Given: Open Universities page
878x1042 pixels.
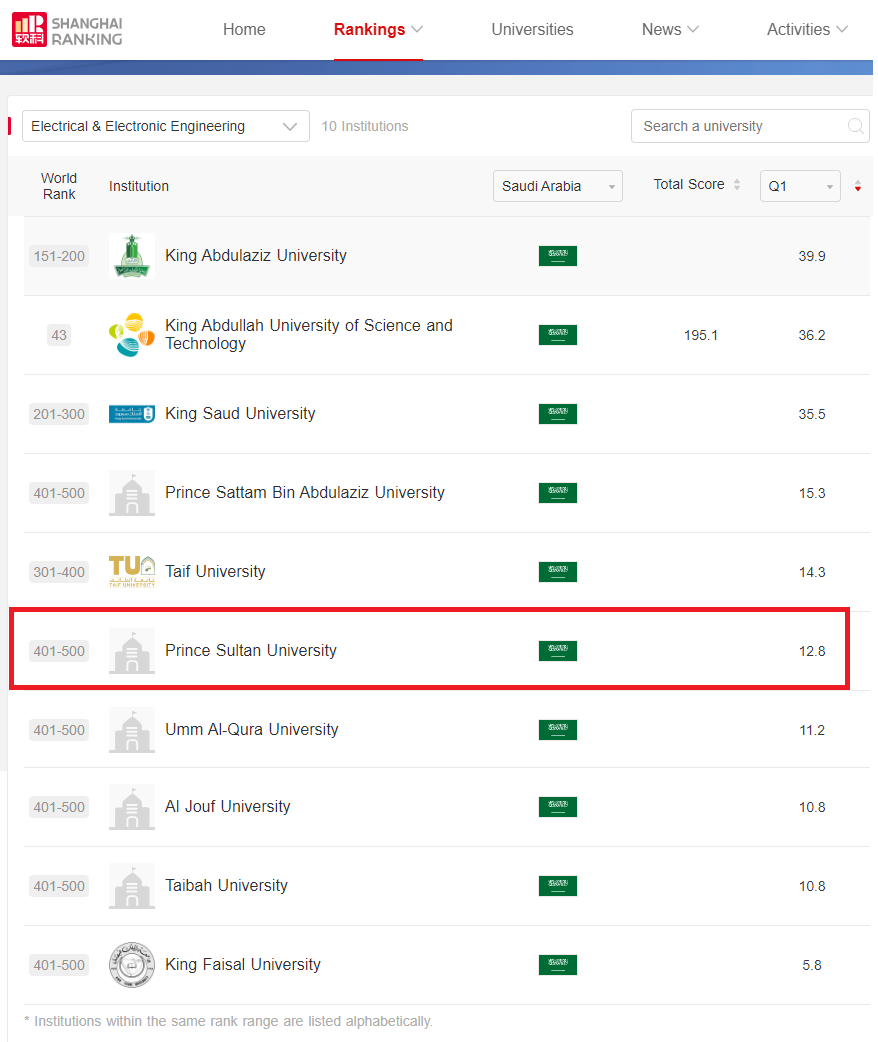Looking at the screenshot, I should click(x=532, y=30).
